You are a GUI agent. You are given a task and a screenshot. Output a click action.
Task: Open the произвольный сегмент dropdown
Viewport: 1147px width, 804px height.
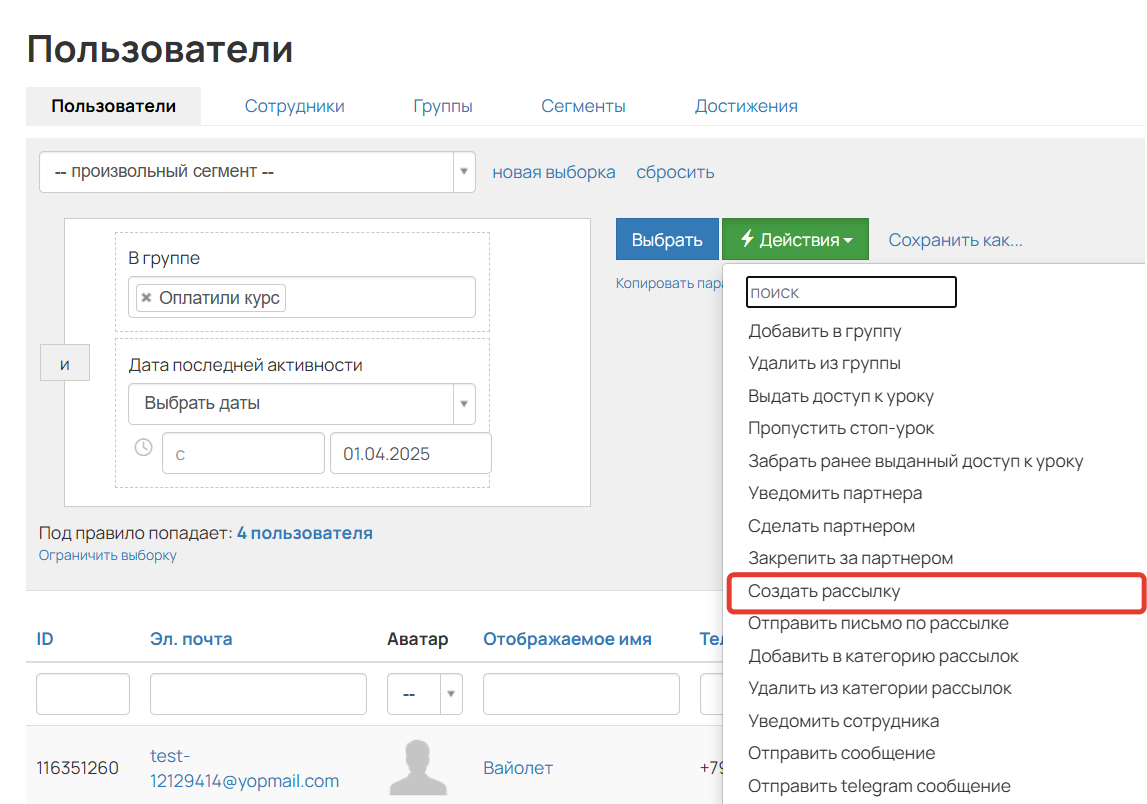(x=257, y=172)
